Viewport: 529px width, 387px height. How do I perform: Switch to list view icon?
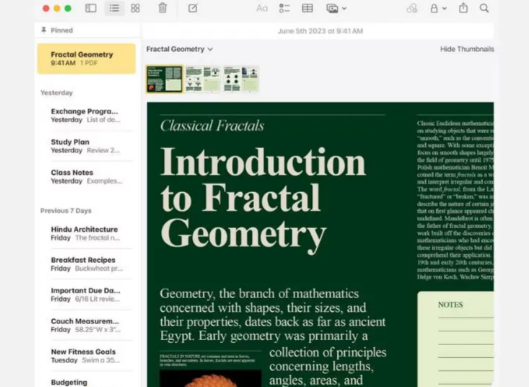pos(114,8)
